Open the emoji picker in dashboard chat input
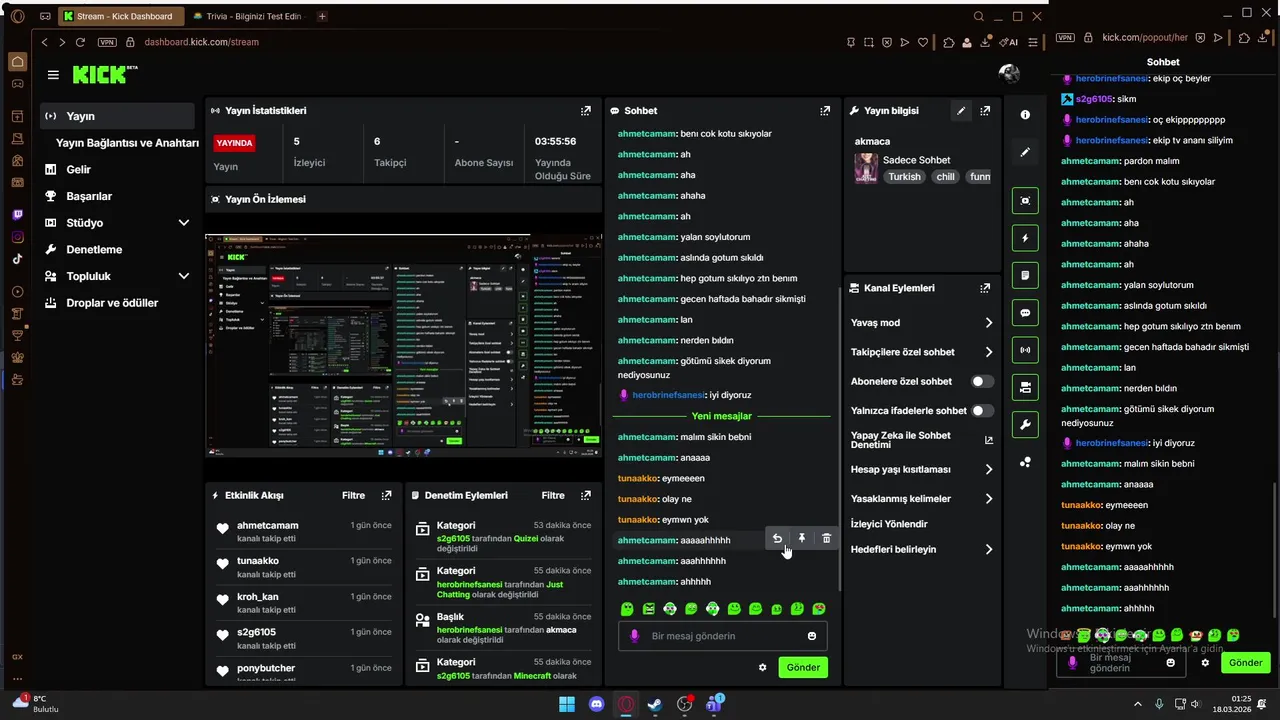Viewport: 1280px width, 720px height. 812,636
